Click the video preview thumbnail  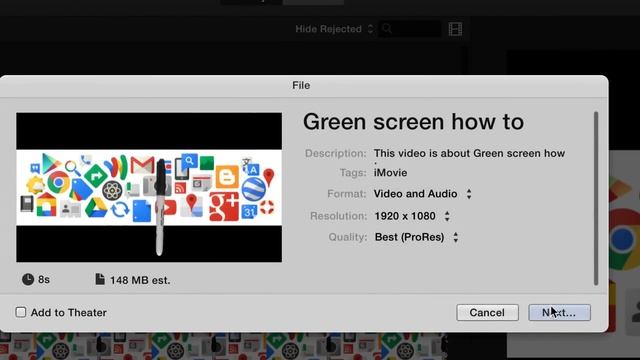pos(149,187)
